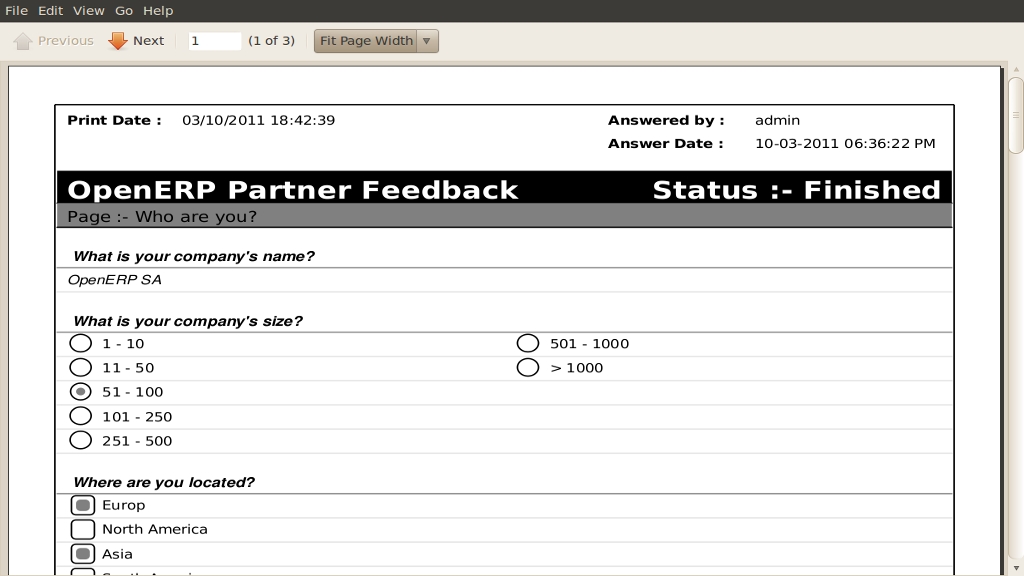Screen dimensions: 1024x576
Task: Select the 11 - 50 company size radio
Action: (x=80, y=368)
